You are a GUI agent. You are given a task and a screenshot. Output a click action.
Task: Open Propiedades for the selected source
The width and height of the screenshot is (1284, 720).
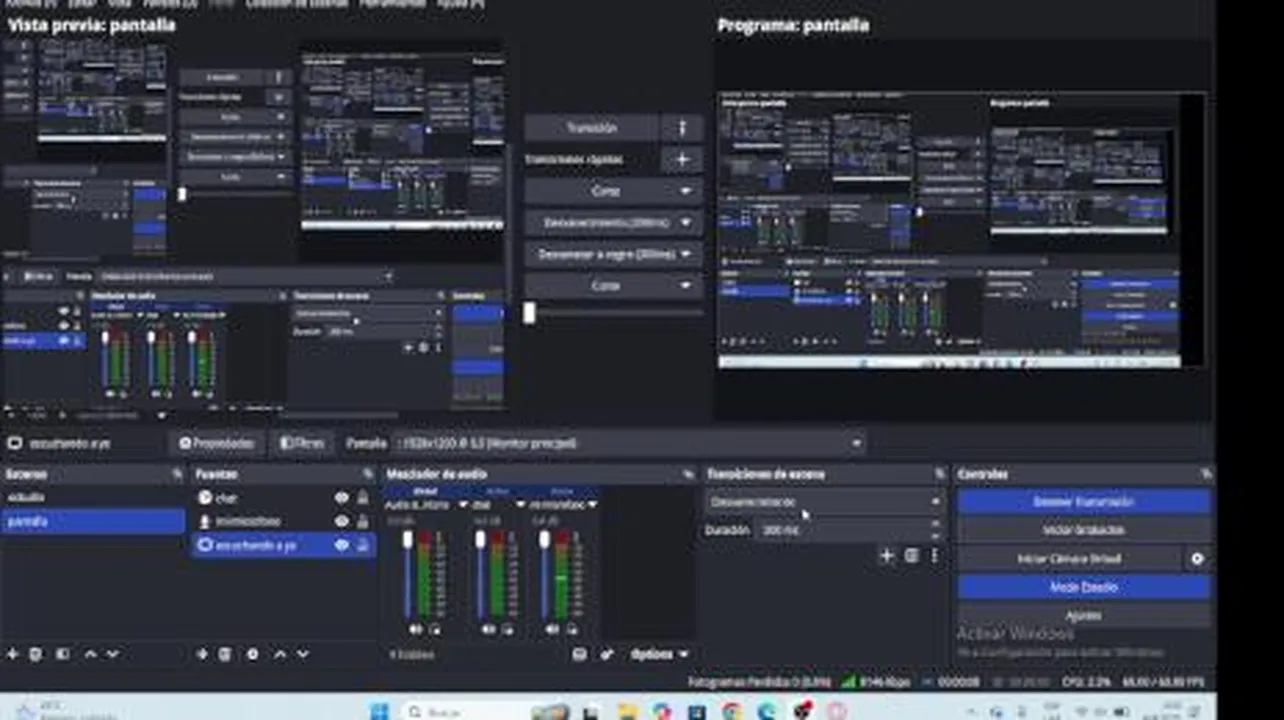pyautogui.click(x=216, y=443)
